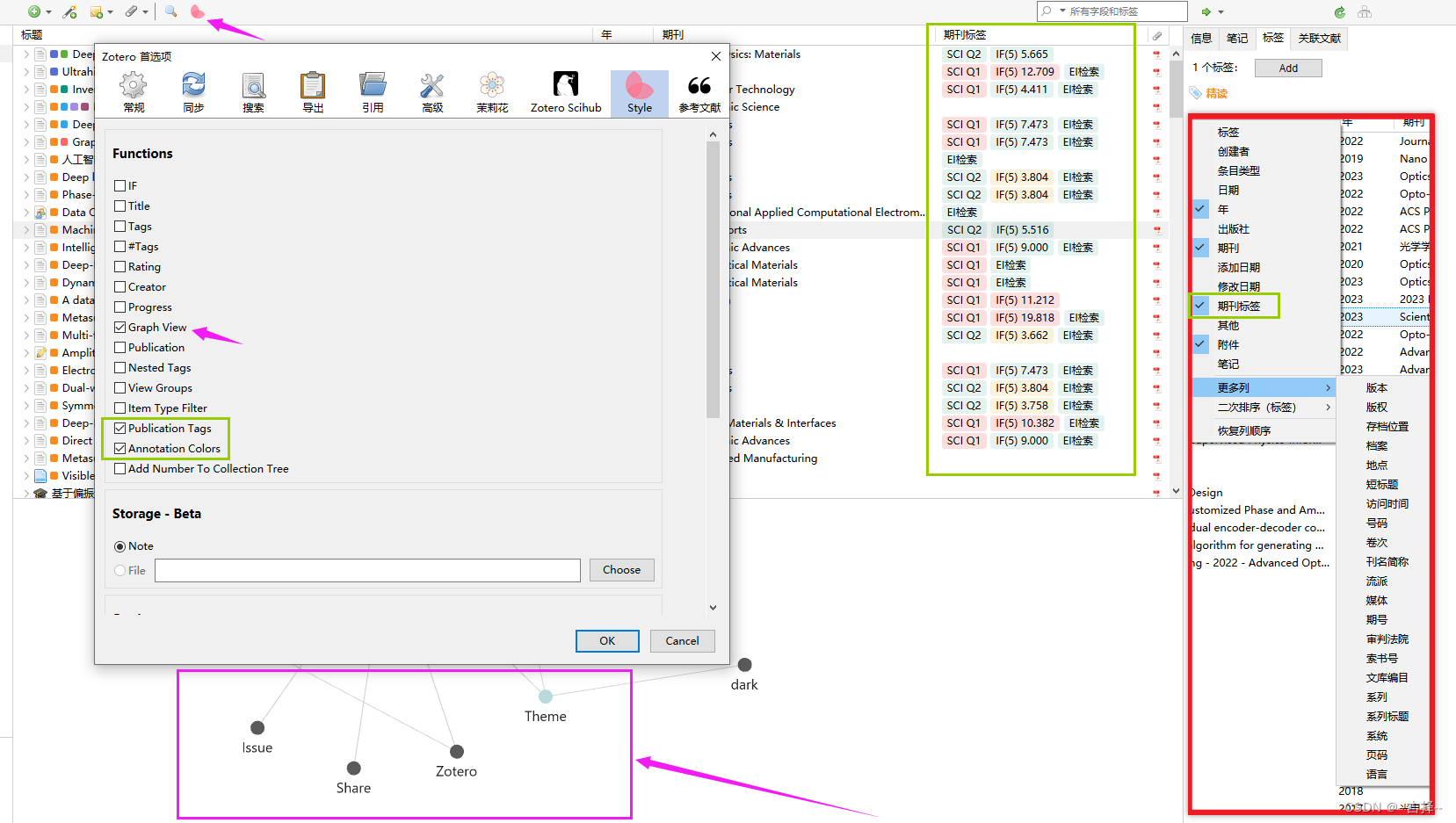Click Cancel in Zotero preferences dialog
Viewport: 1456px width, 823px height.
(682, 641)
